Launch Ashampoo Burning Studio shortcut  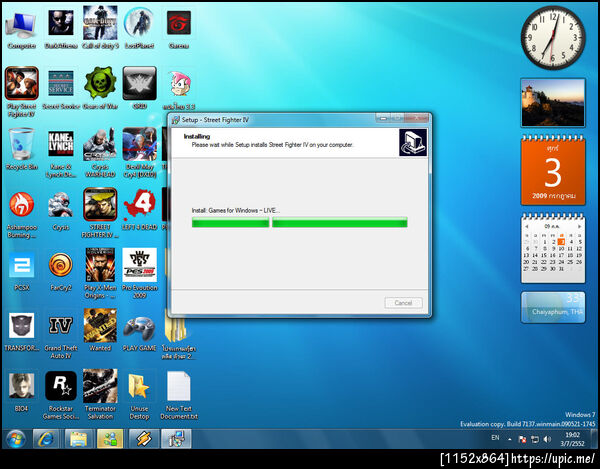pos(21,214)
